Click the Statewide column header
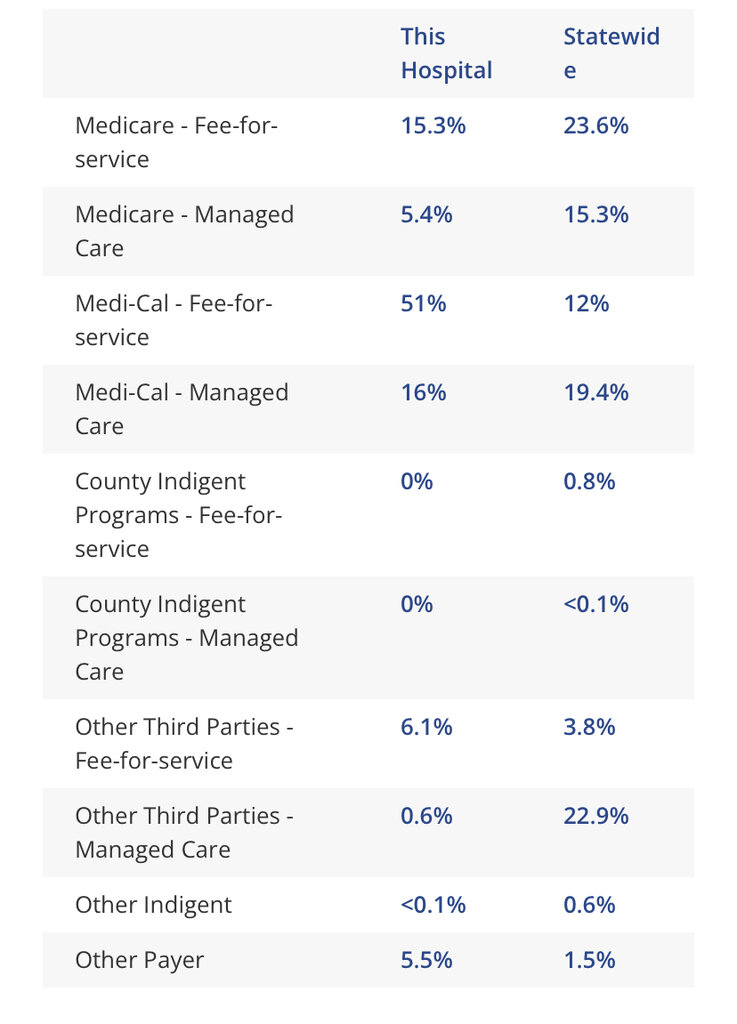The width and height of the screenshot is (737, 1024). 611,54
